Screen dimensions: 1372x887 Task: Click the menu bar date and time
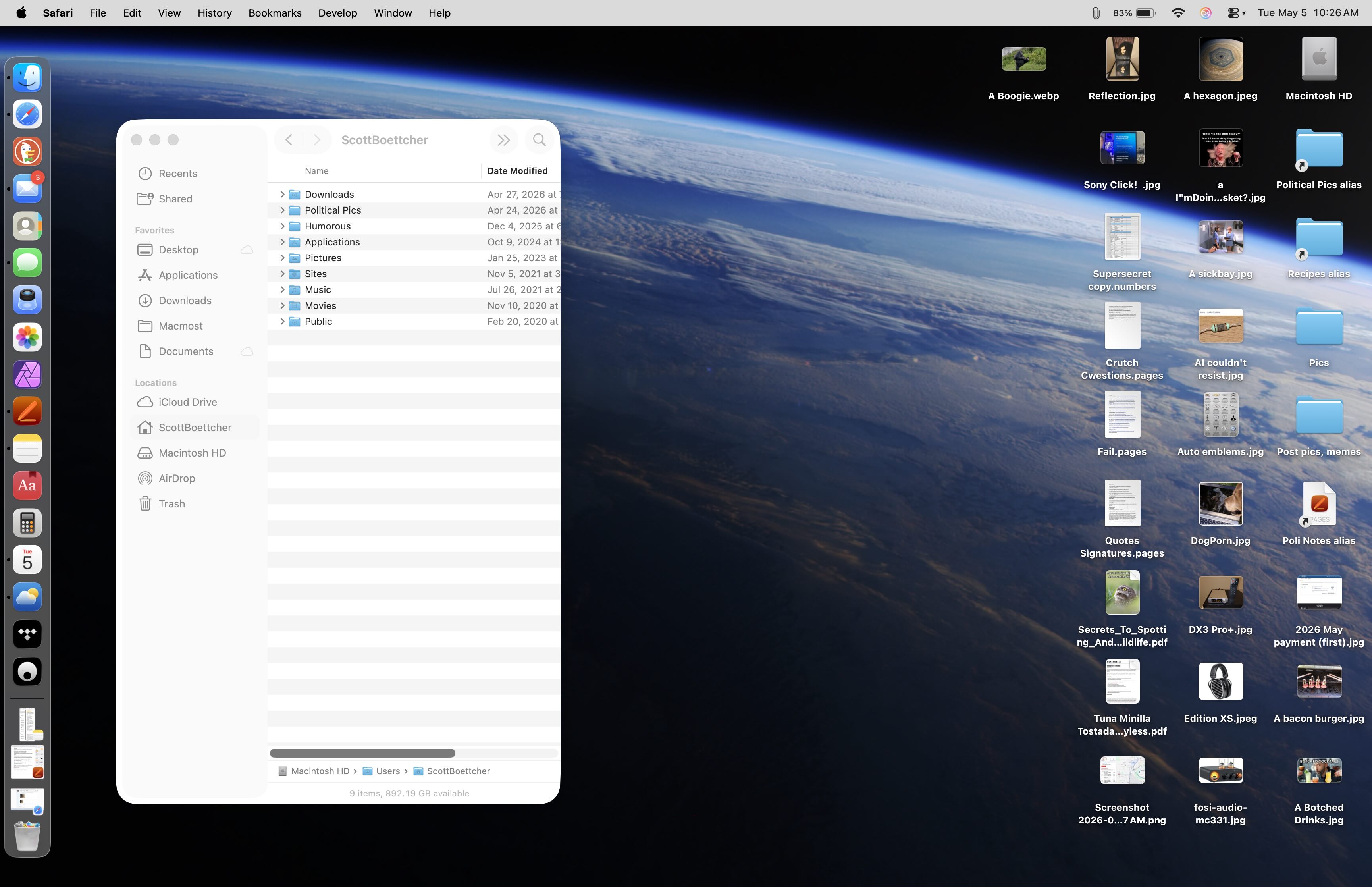(1308, 13)
